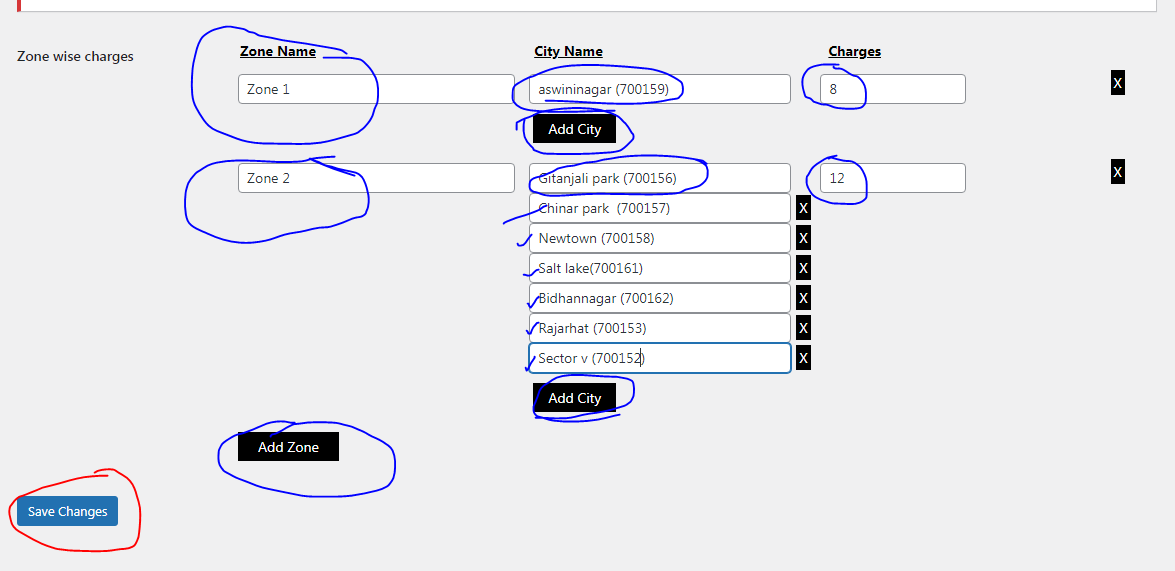Click Add City under Zone 2

574,398
